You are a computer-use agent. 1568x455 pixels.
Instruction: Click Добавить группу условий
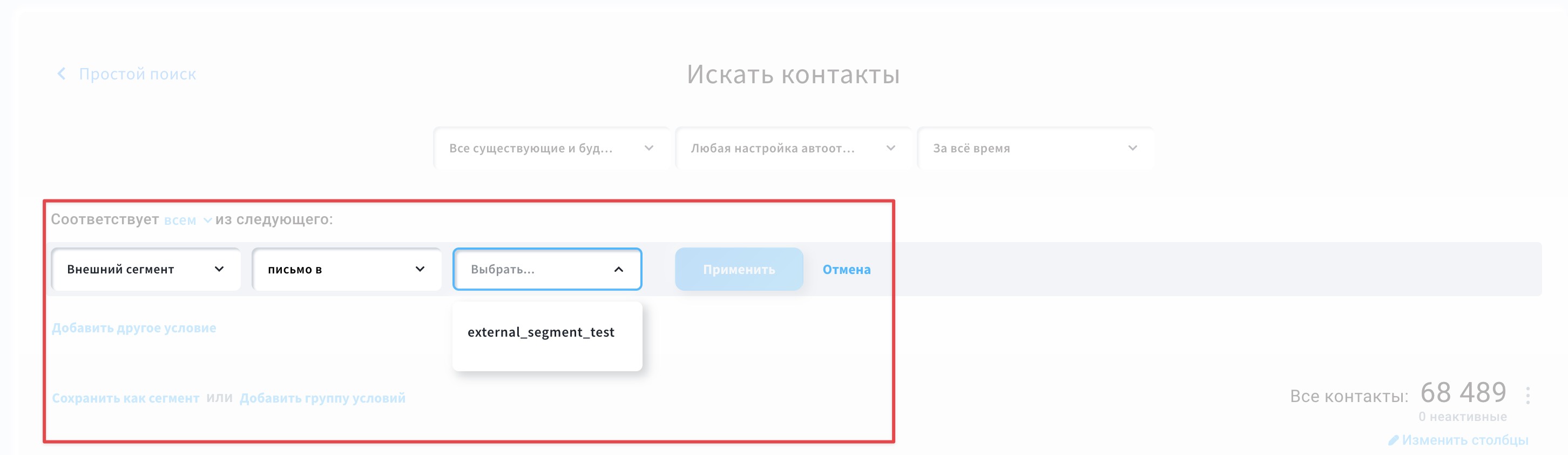322,398
